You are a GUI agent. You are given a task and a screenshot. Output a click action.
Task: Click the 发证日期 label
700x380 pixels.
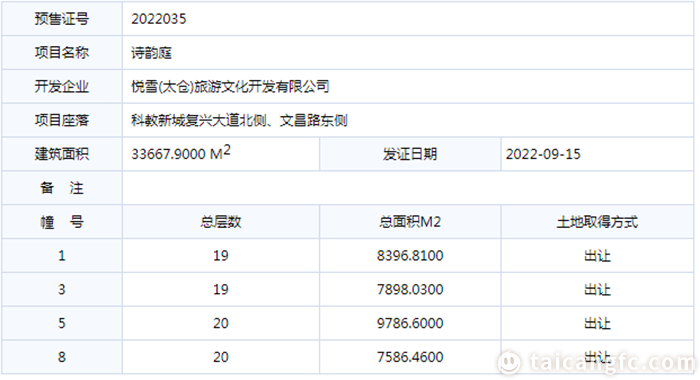pyautogui.click(x=410, y=154)
